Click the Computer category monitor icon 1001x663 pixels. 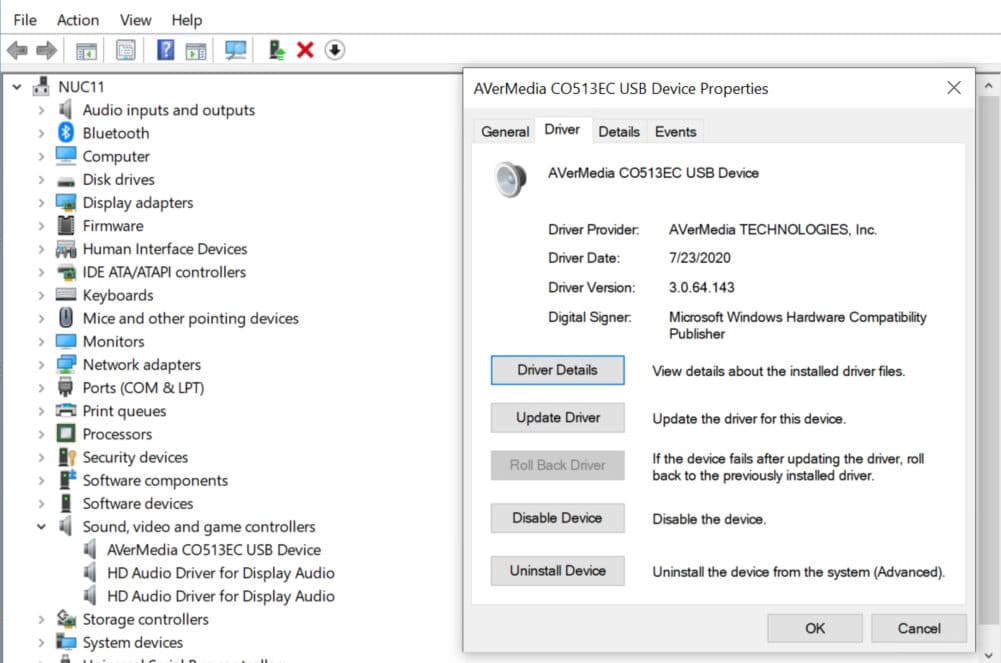pos(66,156)
